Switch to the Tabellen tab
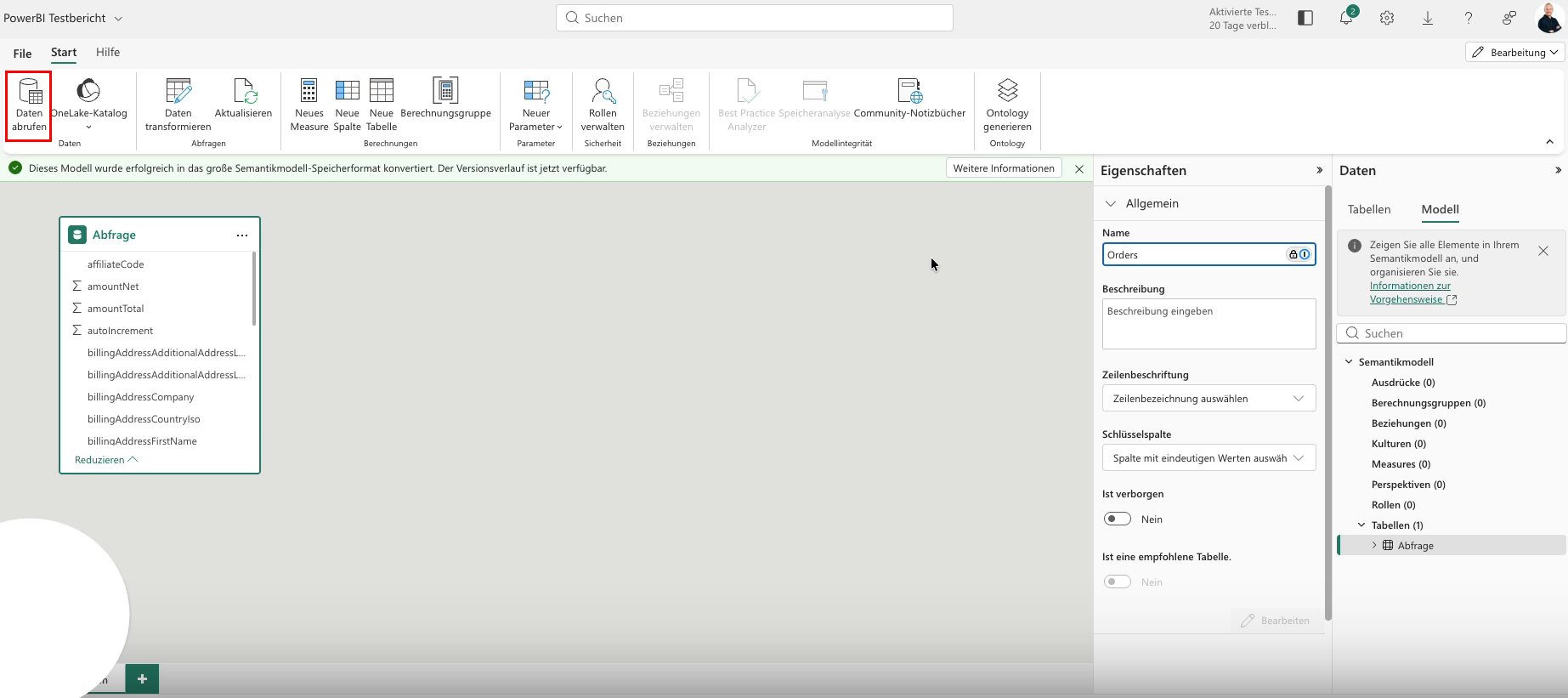The width and height of the screenshot is (1568, 698). point(1369,209)
